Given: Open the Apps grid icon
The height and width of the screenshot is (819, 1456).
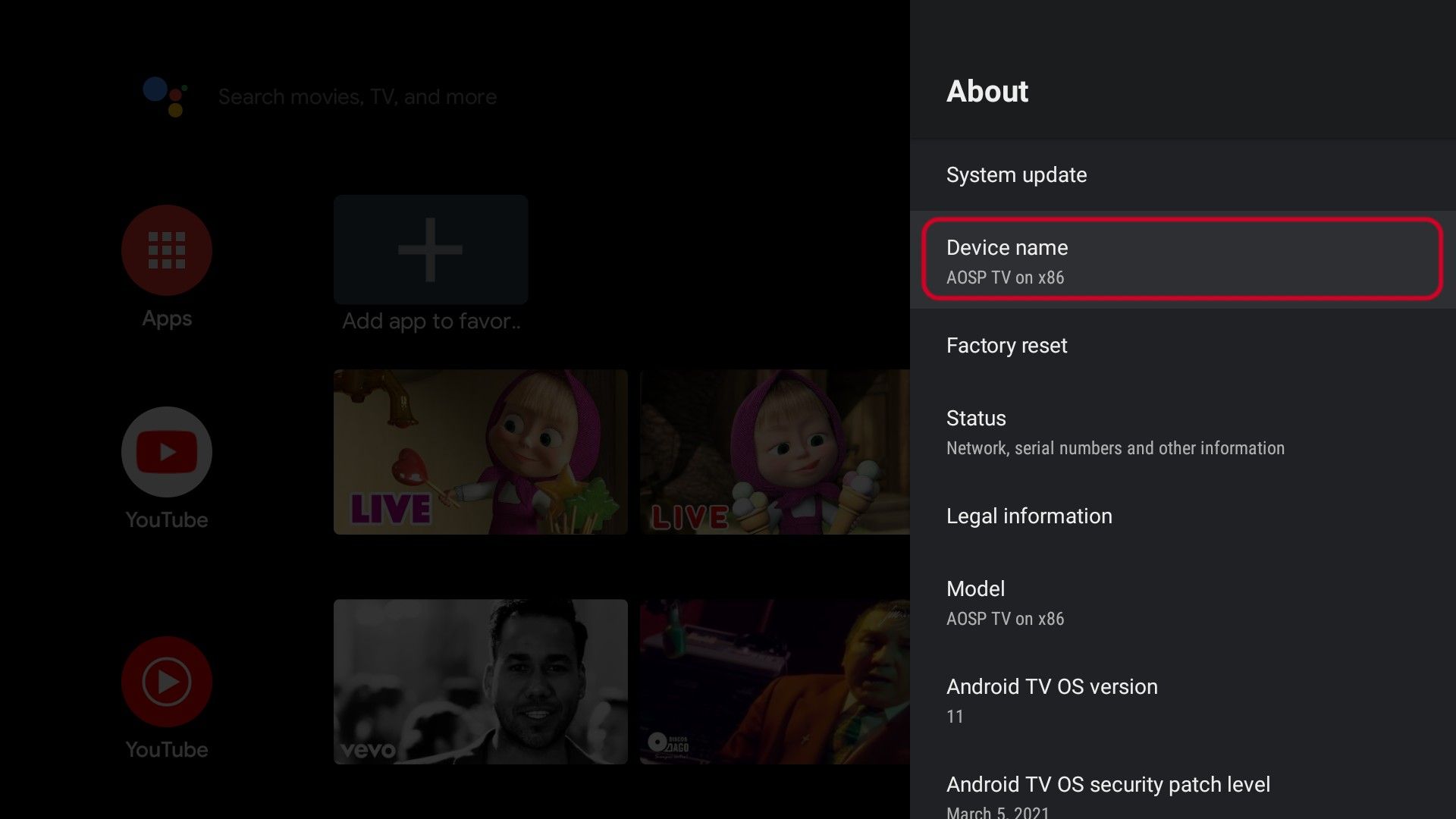Looking at the screenshot, I should 166,250.
